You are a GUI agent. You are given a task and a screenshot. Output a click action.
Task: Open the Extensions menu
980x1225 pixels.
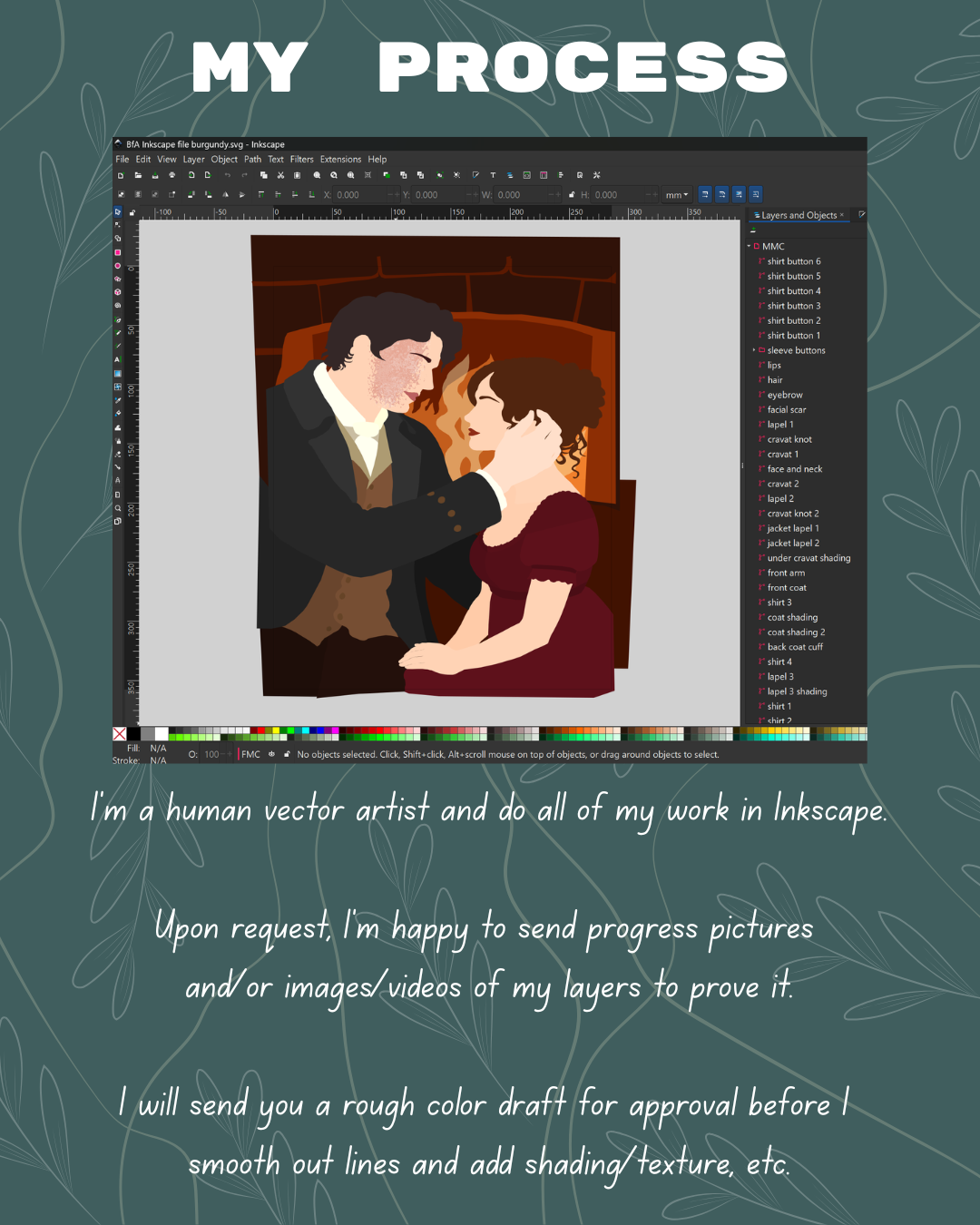[x=340, y=159]
